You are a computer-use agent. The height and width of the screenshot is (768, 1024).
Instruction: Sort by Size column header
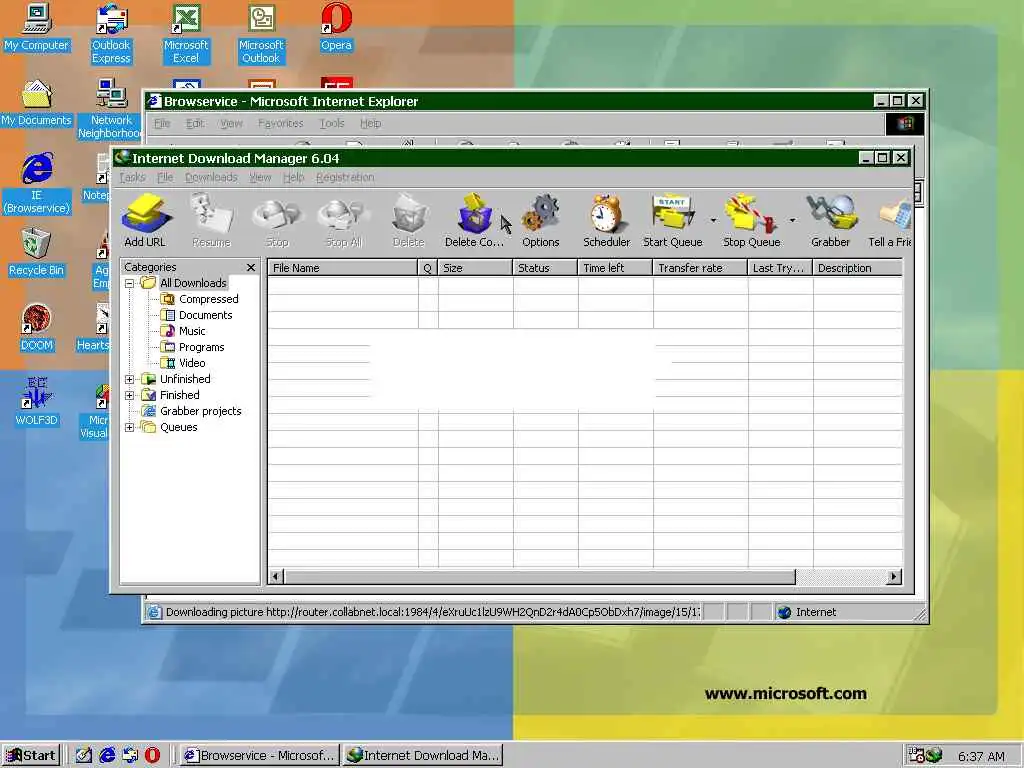coord(475,268)
